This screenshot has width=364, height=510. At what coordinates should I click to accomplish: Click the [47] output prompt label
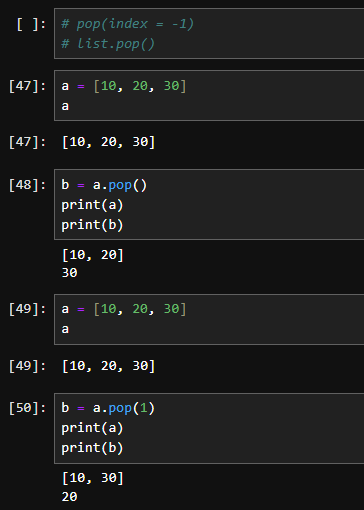27,142
